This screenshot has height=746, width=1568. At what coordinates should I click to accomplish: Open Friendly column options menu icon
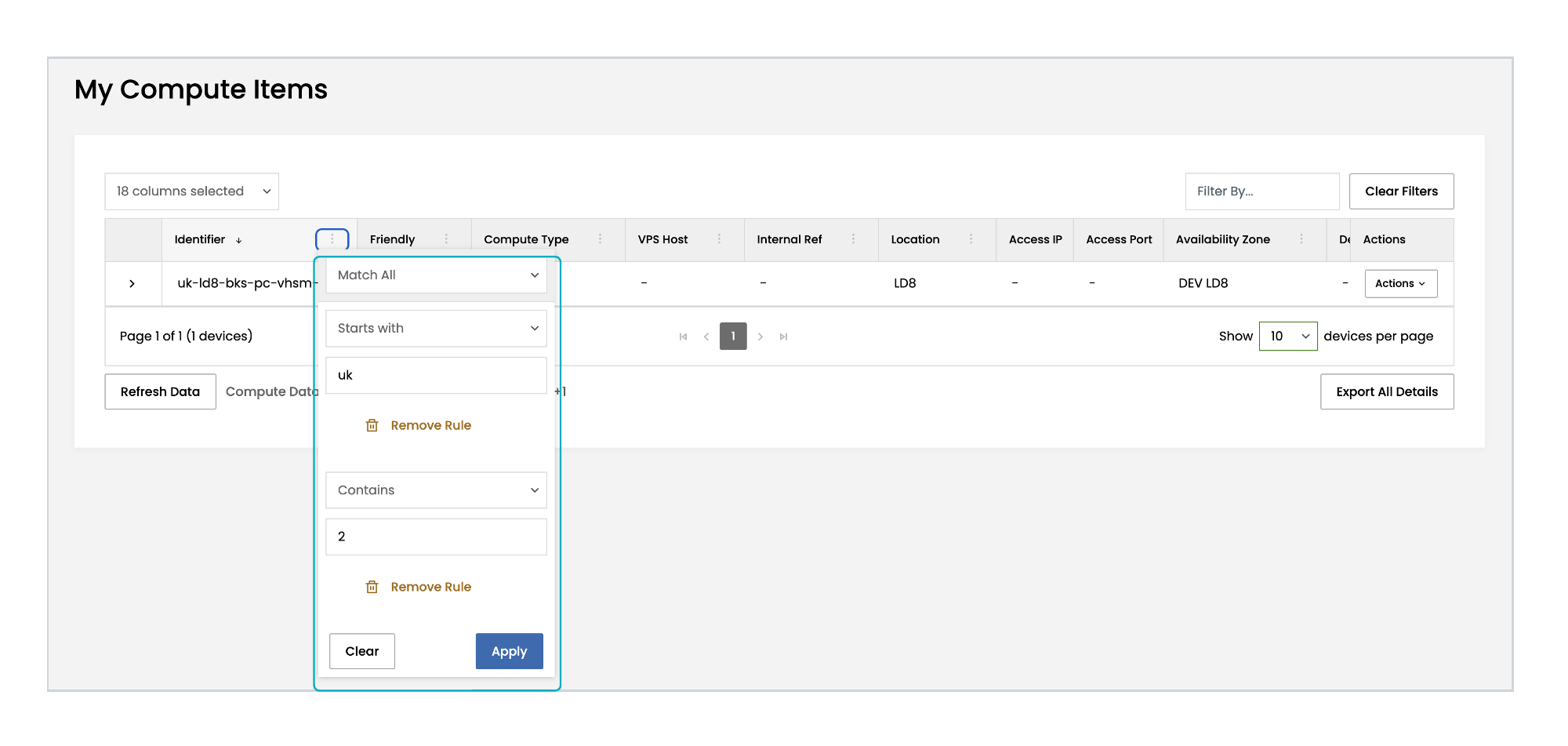click(x=446, y=239)
